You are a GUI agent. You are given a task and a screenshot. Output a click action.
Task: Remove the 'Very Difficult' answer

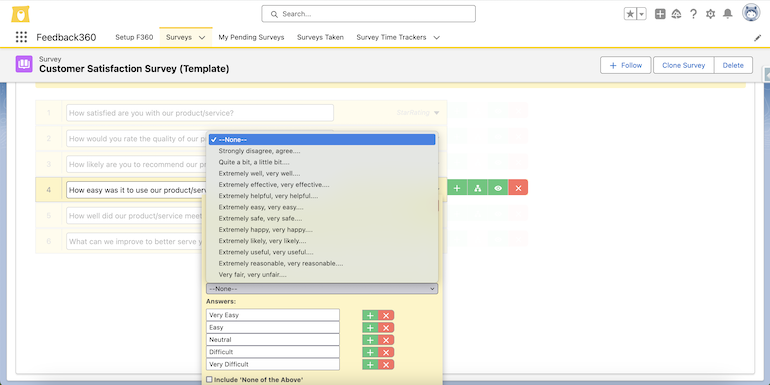tap(386, 364)
